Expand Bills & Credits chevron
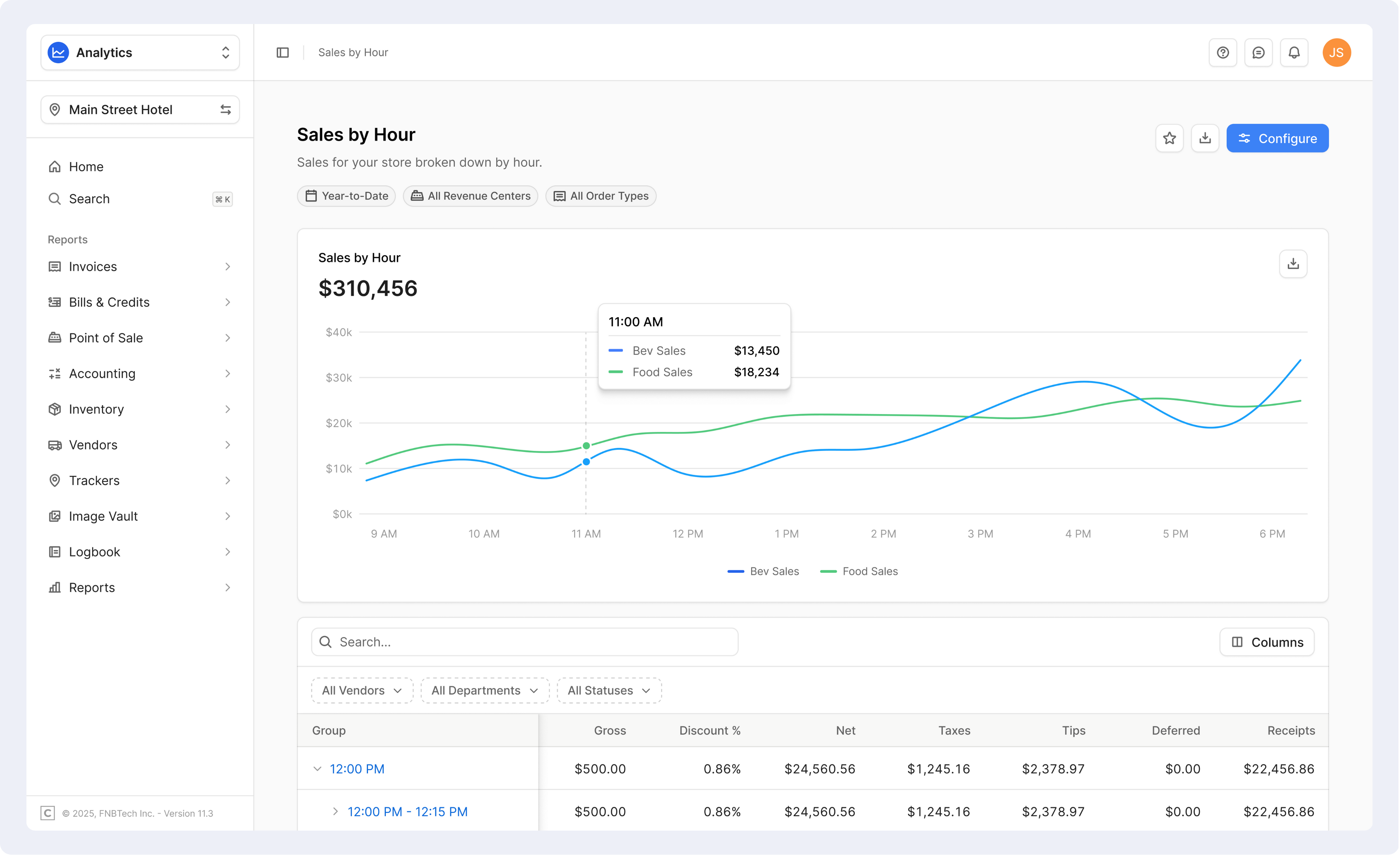The width and height of the screenshot is (1400, 855). click(227, 303)
